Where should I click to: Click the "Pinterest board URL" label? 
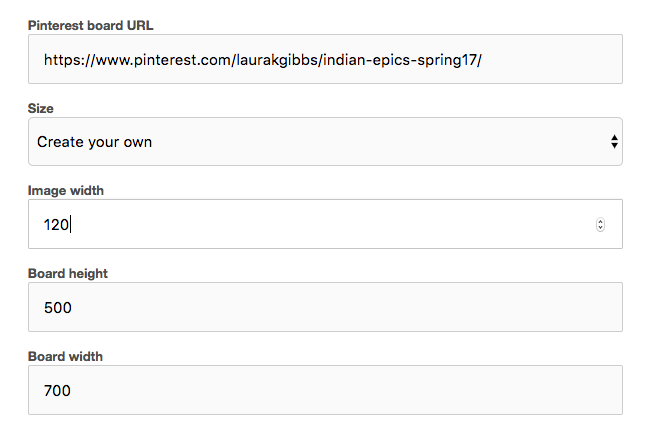point(91,24)
